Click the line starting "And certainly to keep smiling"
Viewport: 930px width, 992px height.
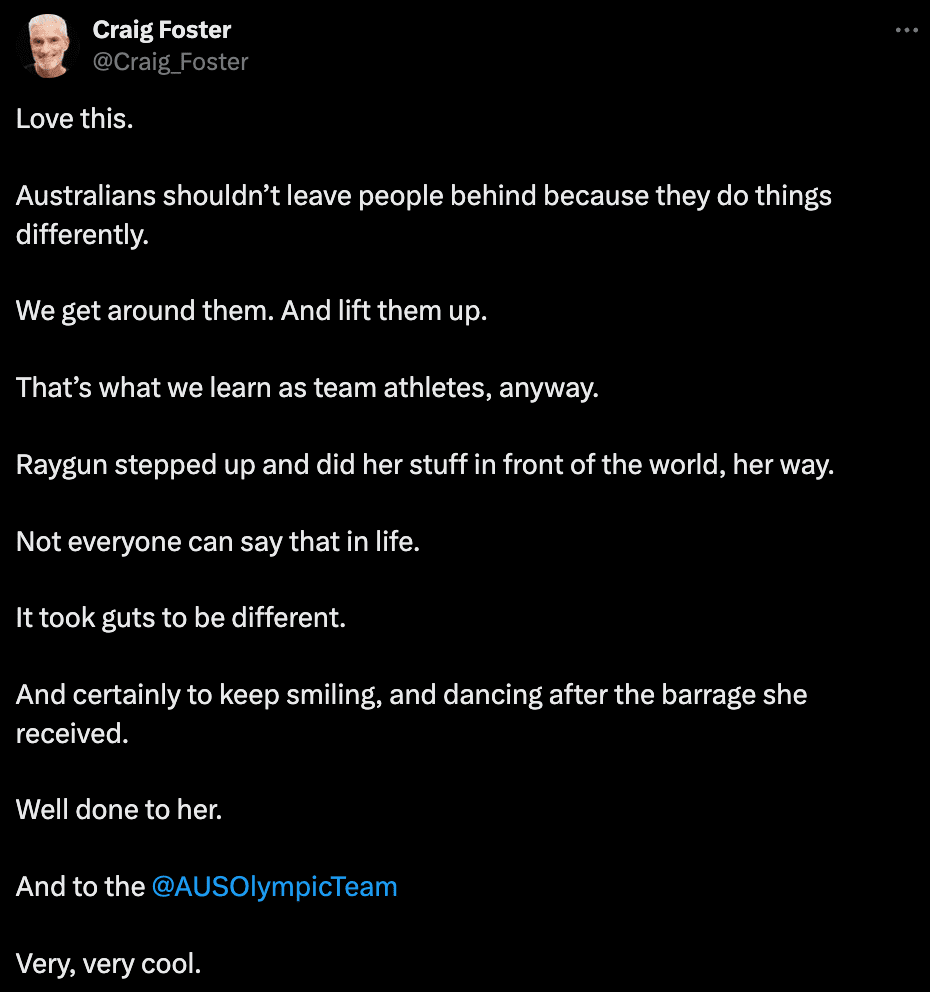(x=411, y=695)
